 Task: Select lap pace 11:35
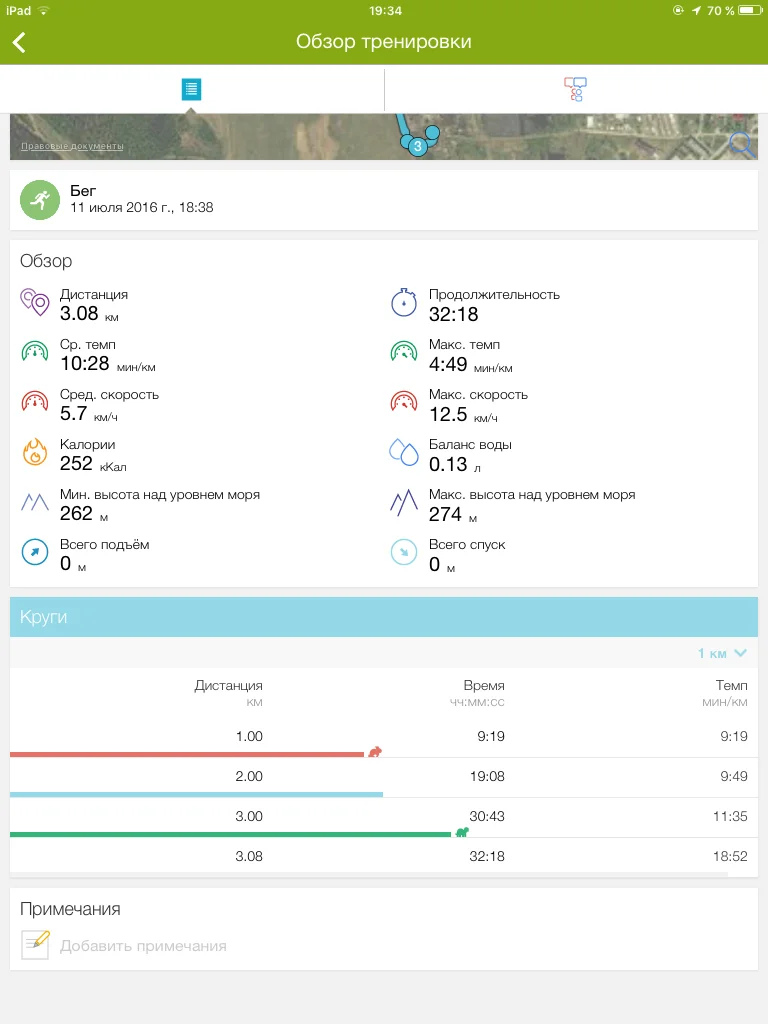[x=730, y=816]
